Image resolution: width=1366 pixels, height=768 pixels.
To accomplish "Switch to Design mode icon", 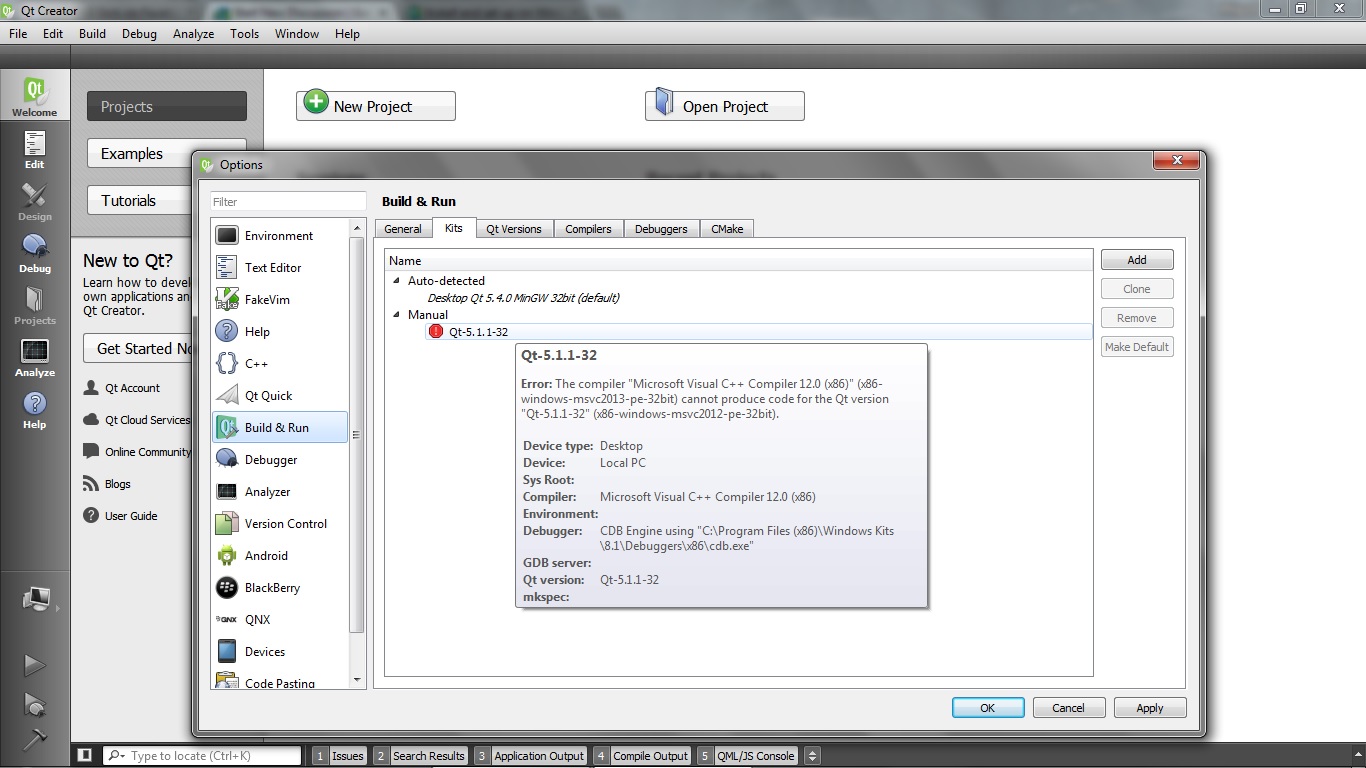I will point(35,201).
